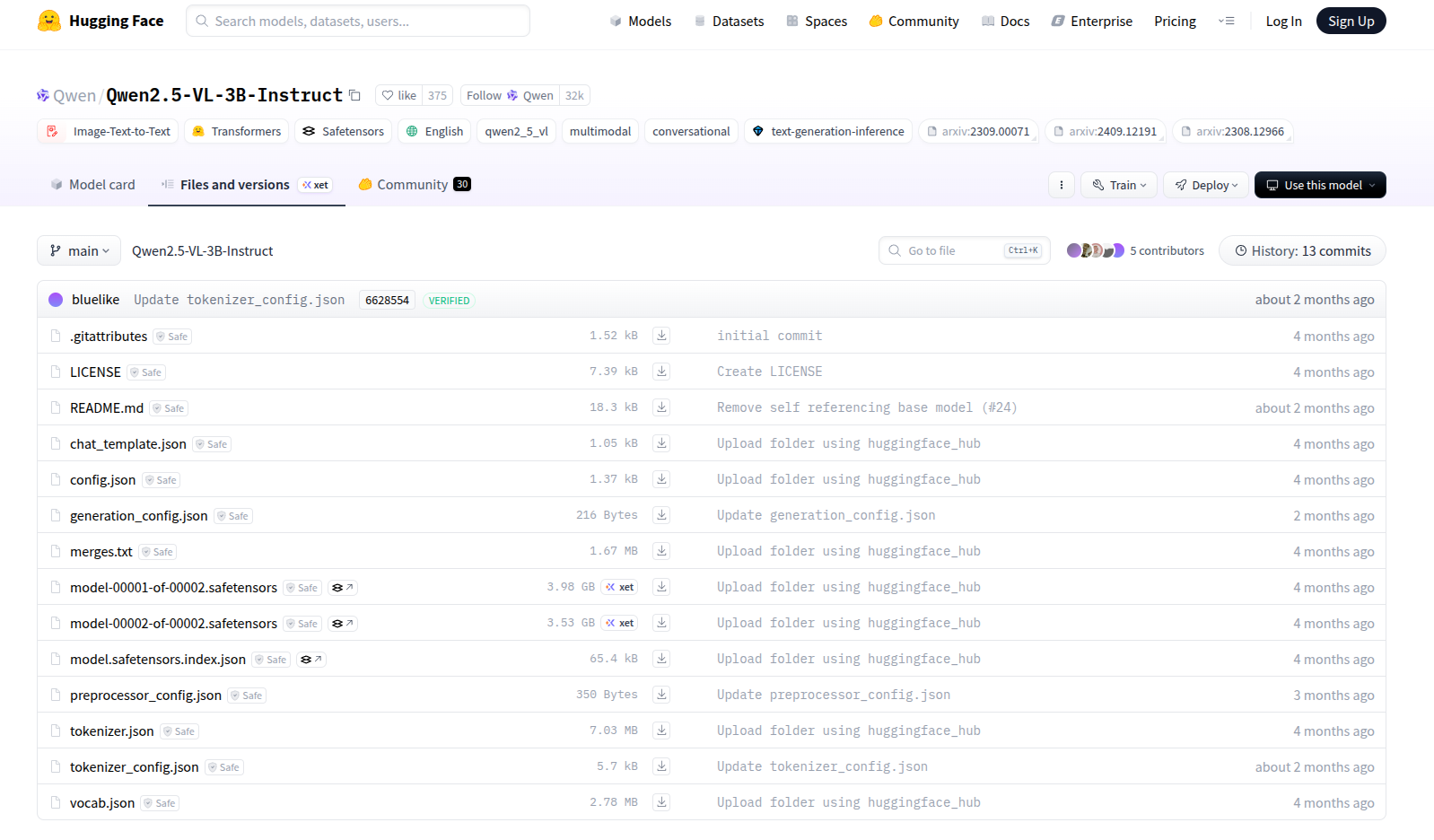Click the xet badge on model-00002 row

pos(619,623)
